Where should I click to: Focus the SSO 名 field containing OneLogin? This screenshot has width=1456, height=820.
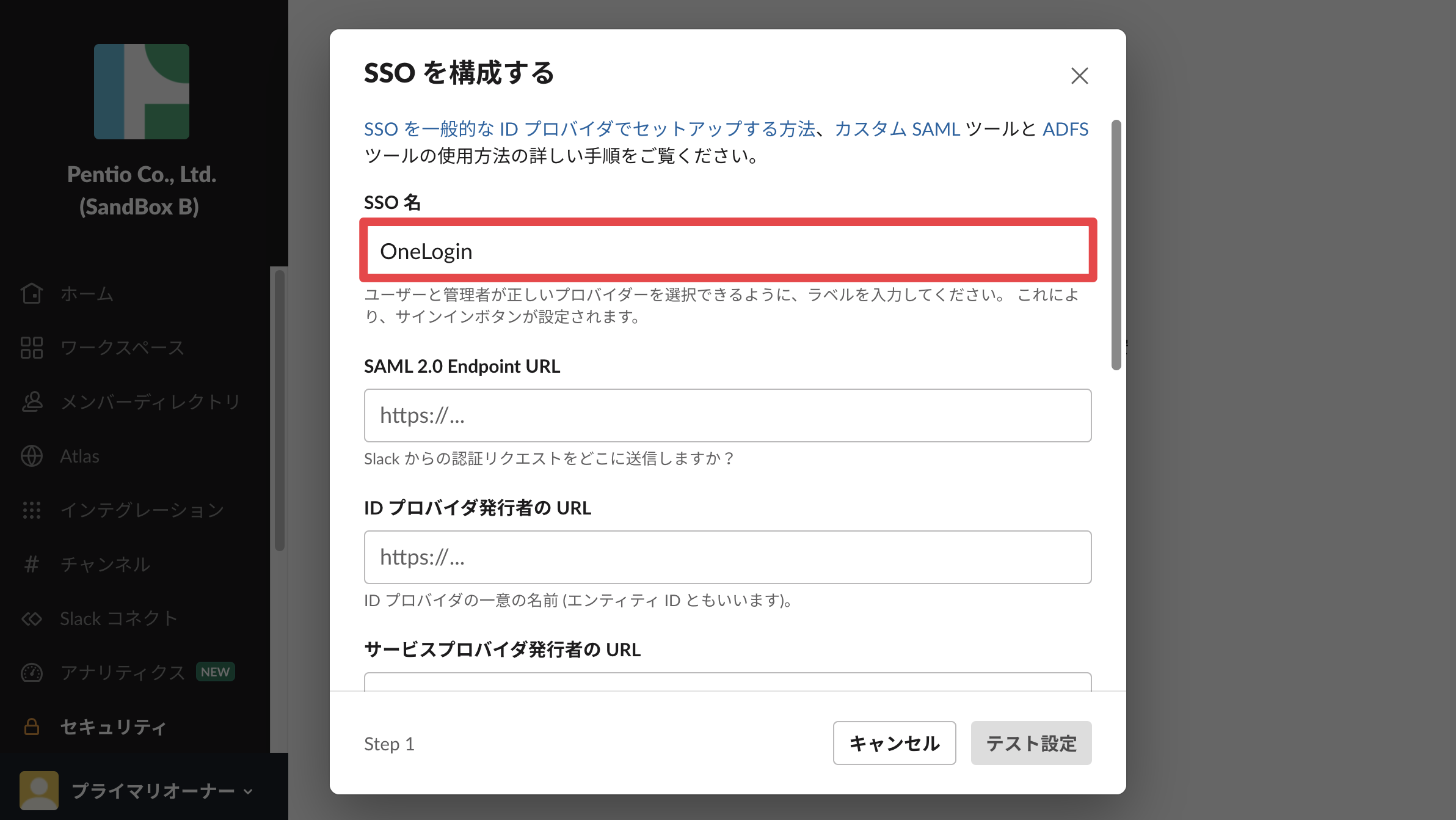[728, 251]
